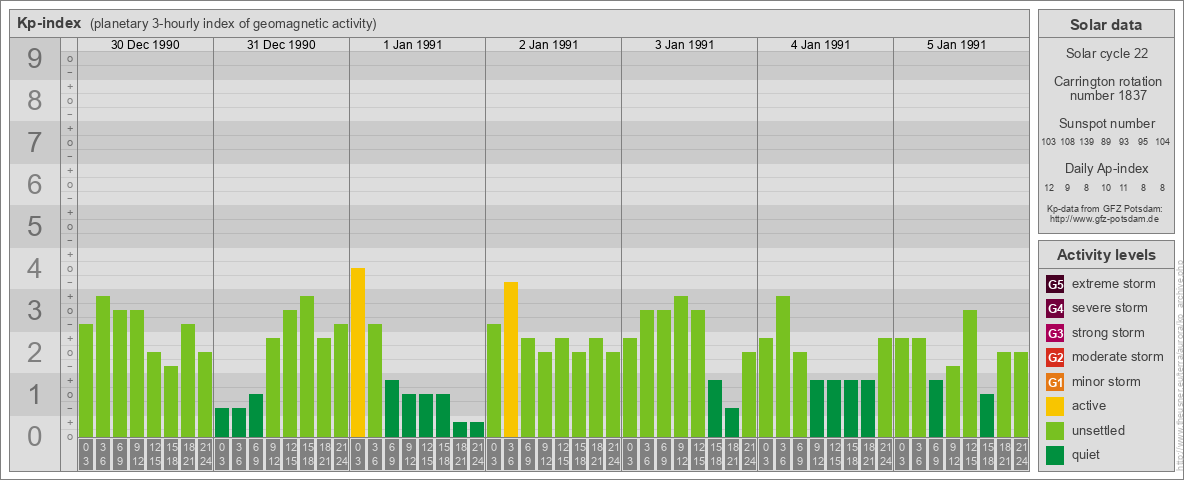Click the G3 strong storm badge
Viewport: 1184px width, 480px height.
(x=1056, y=333)
